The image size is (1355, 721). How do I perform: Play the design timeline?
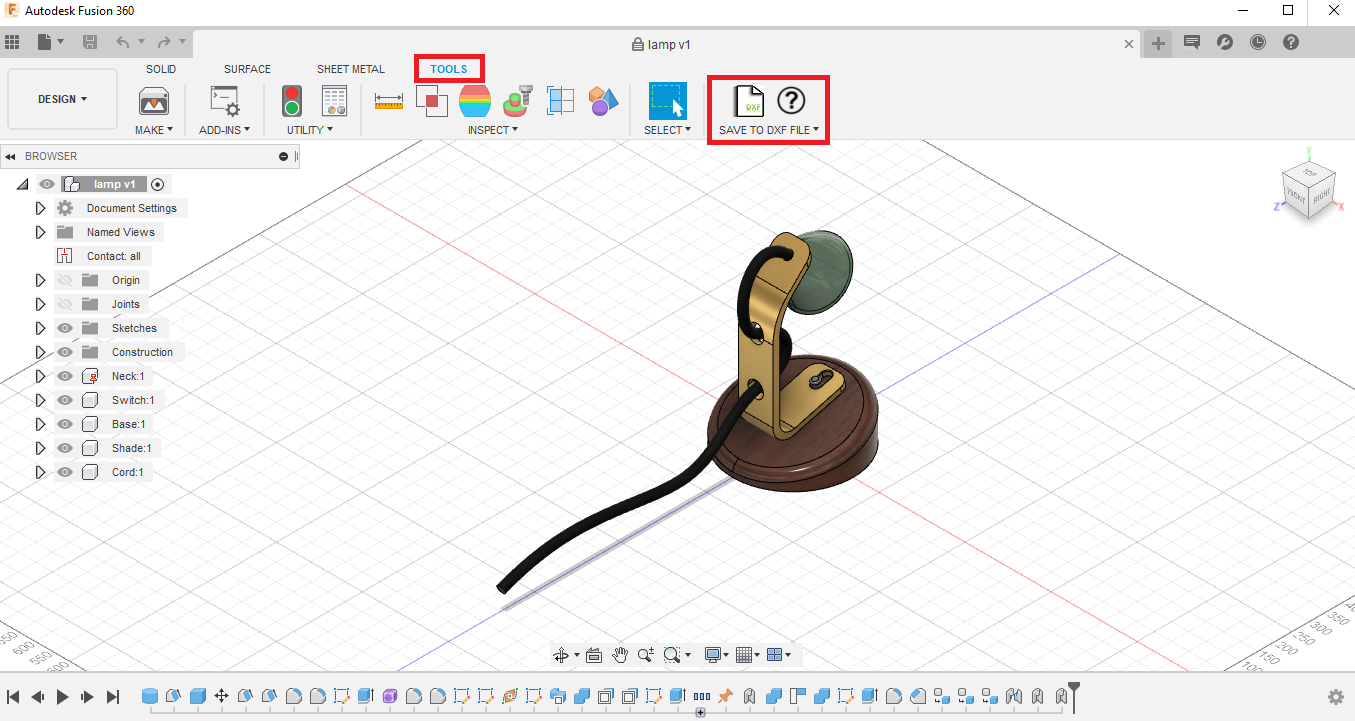tap(62, 697)
